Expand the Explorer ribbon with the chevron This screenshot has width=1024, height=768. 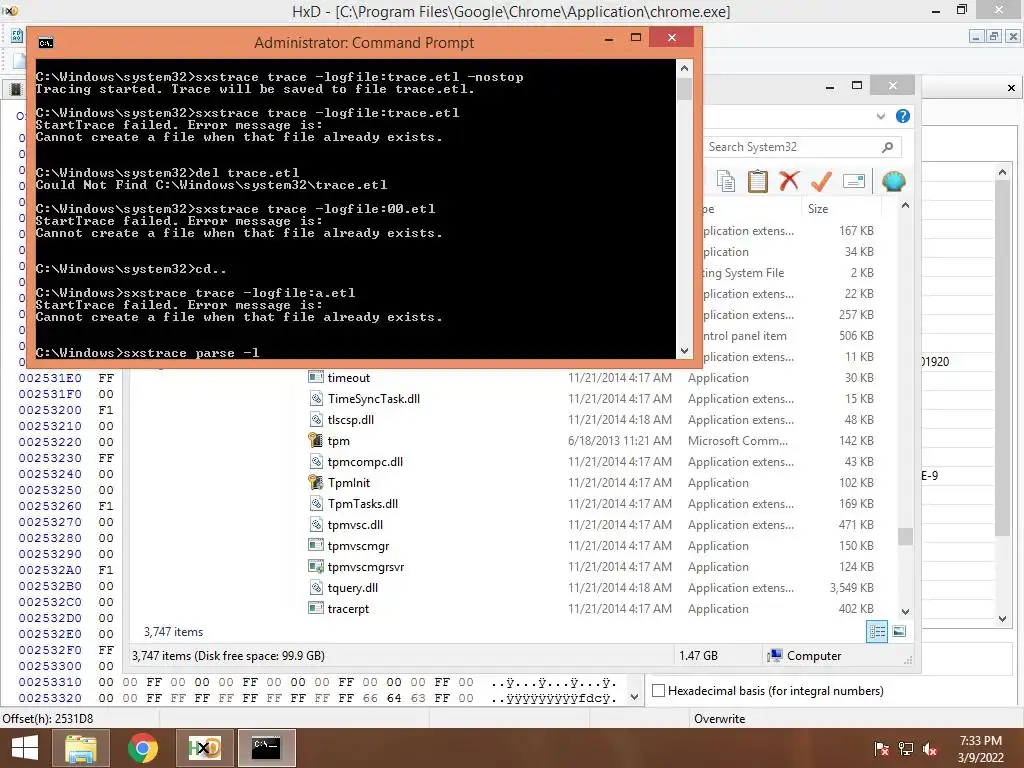881,116
